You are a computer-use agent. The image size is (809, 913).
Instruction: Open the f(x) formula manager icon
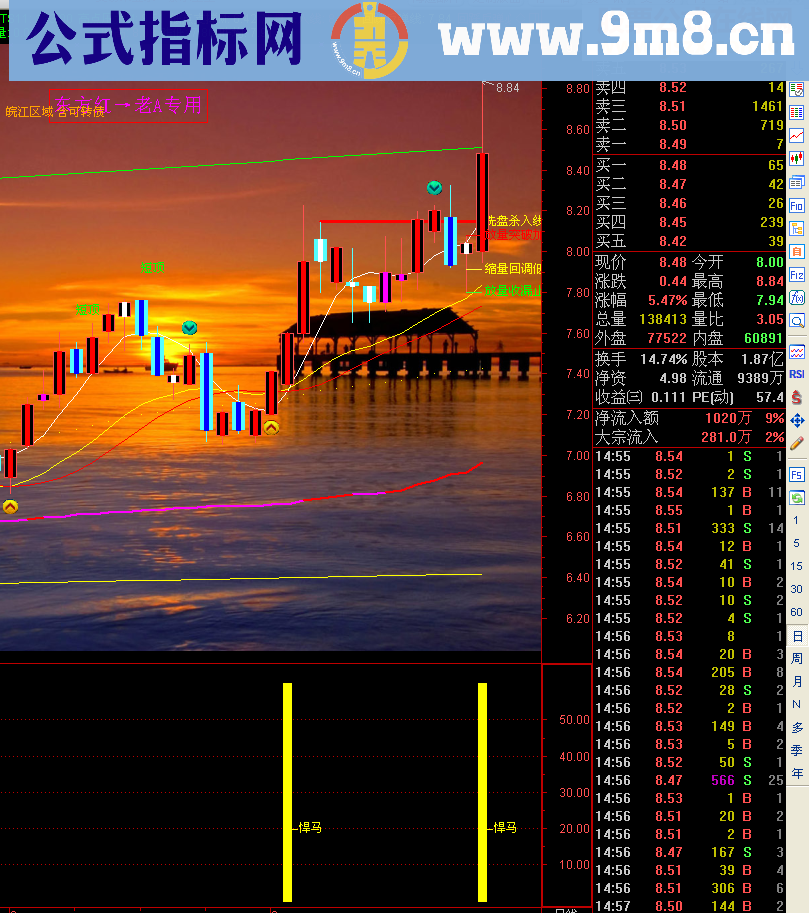(x=797, y=297)
